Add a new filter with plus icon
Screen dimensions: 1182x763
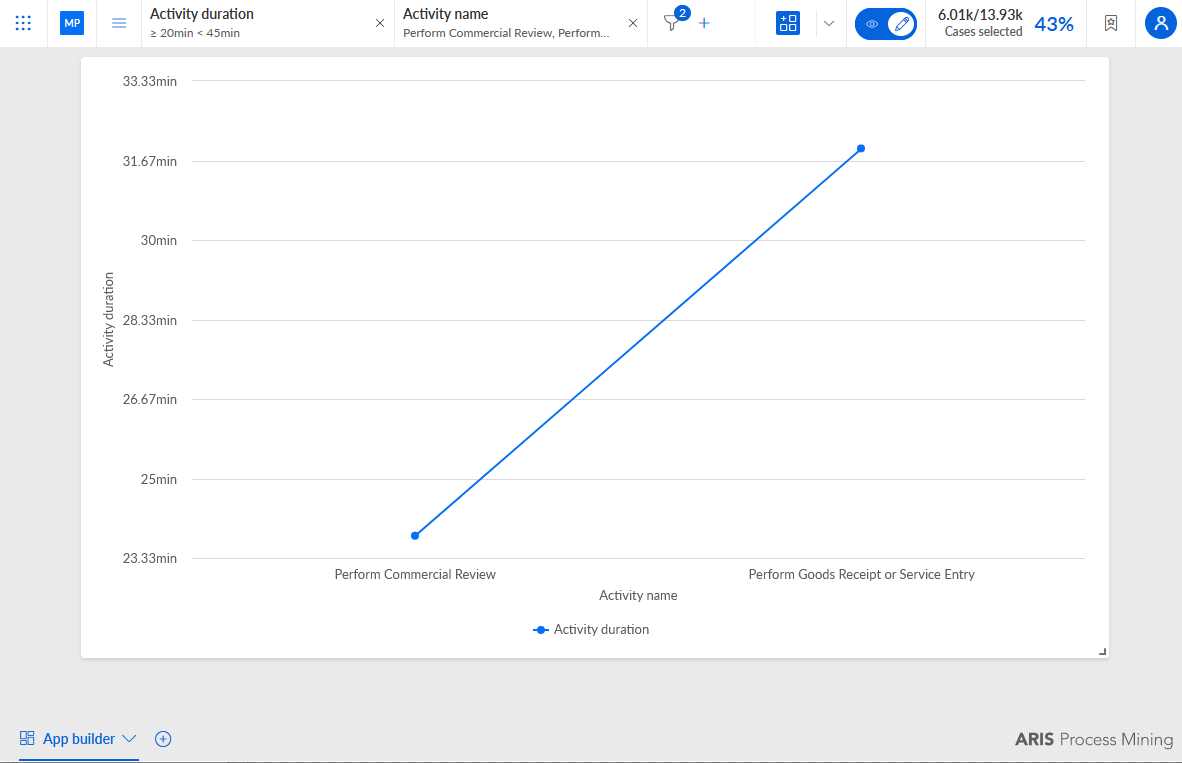coord(704,23)
